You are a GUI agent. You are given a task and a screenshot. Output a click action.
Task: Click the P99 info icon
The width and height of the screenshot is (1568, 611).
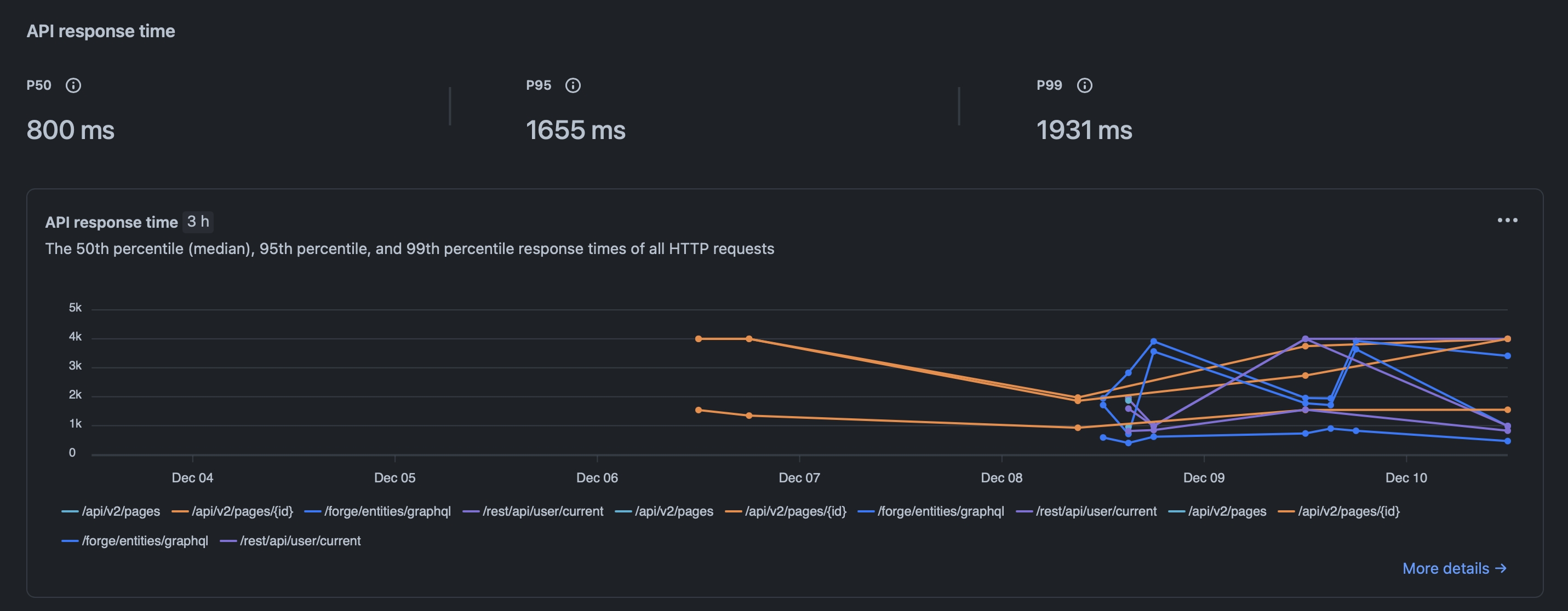[1084, 85]
